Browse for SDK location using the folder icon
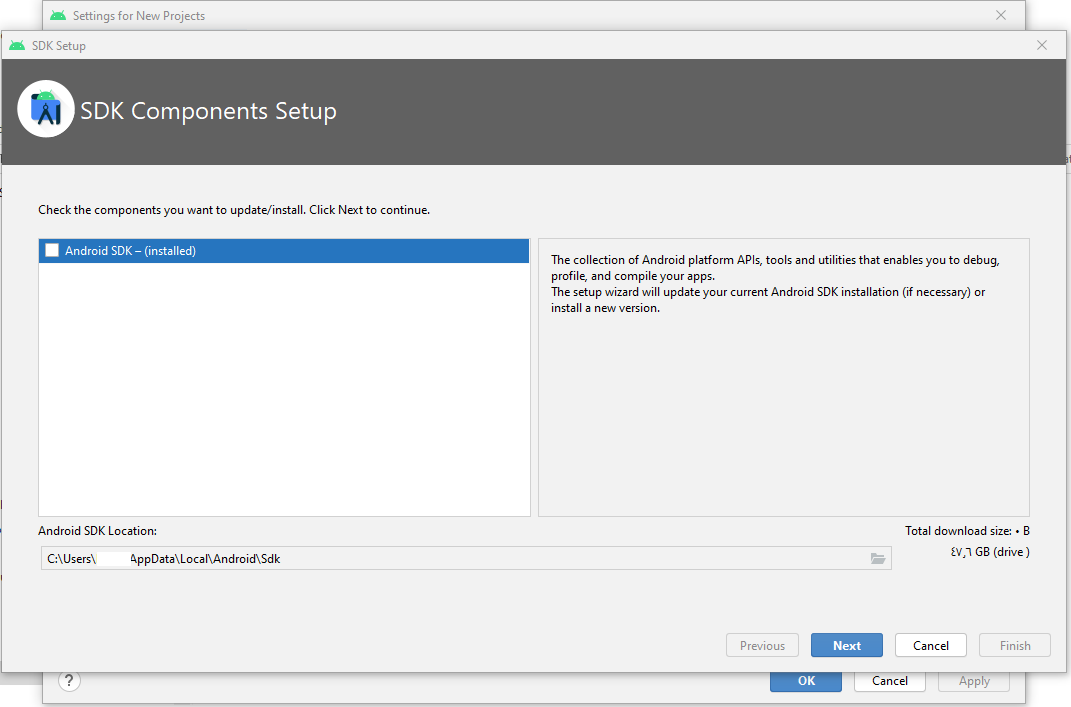1071x707 pixels. pos(878,559)
